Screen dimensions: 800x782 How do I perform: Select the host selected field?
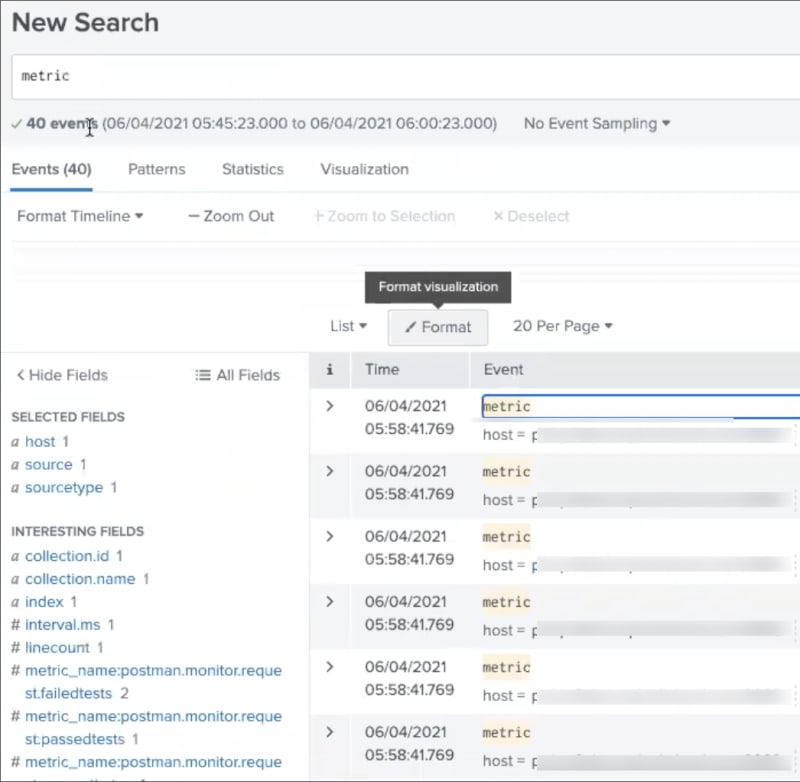click(40, 442)
